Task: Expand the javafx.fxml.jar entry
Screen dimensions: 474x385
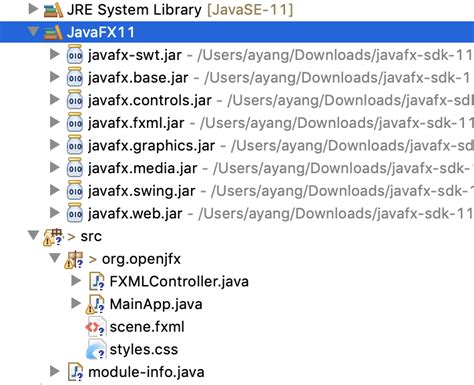Action: tap(54, 122)
